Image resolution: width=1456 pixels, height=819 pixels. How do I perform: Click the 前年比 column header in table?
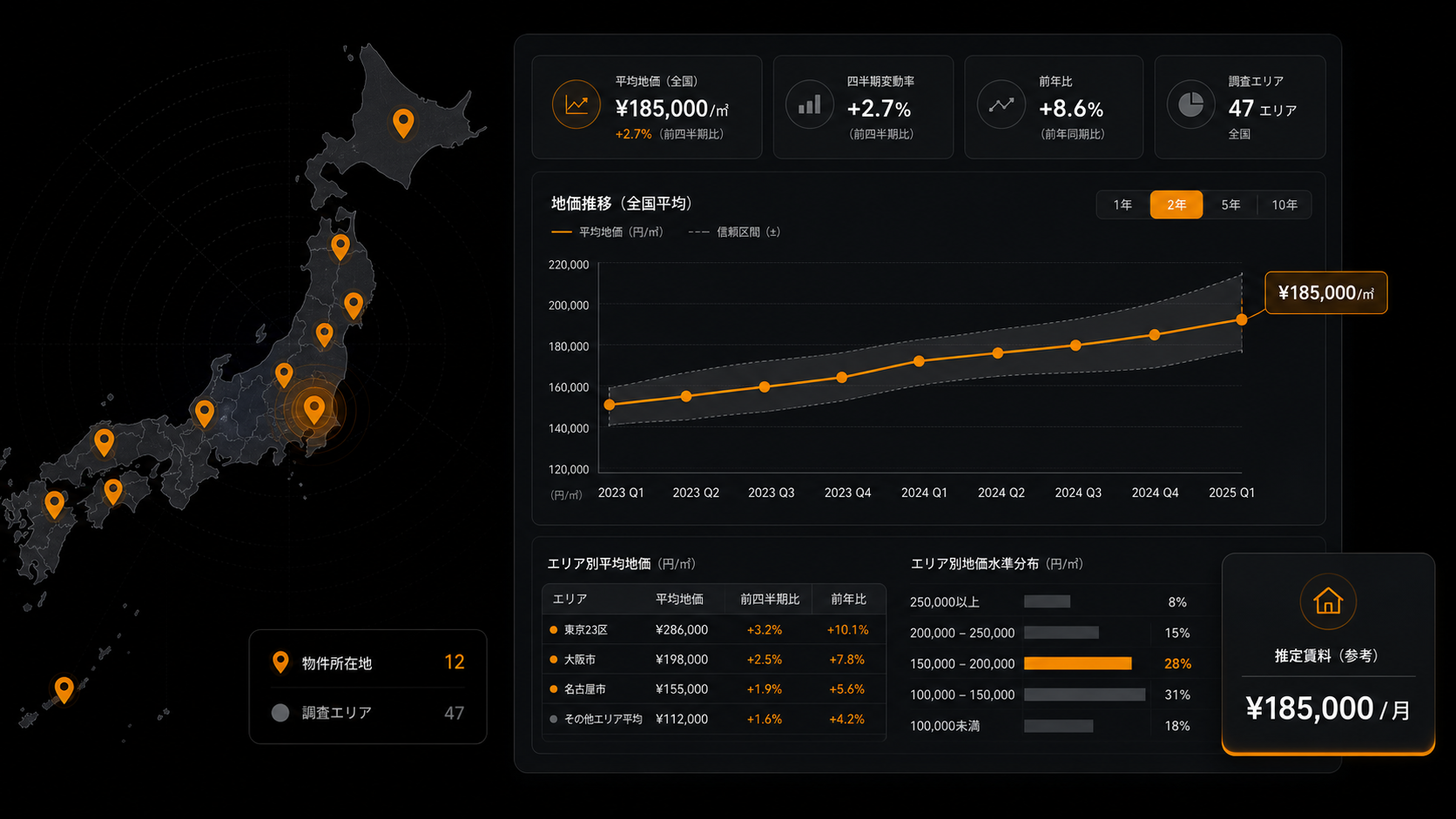click(x=848, y=599)
